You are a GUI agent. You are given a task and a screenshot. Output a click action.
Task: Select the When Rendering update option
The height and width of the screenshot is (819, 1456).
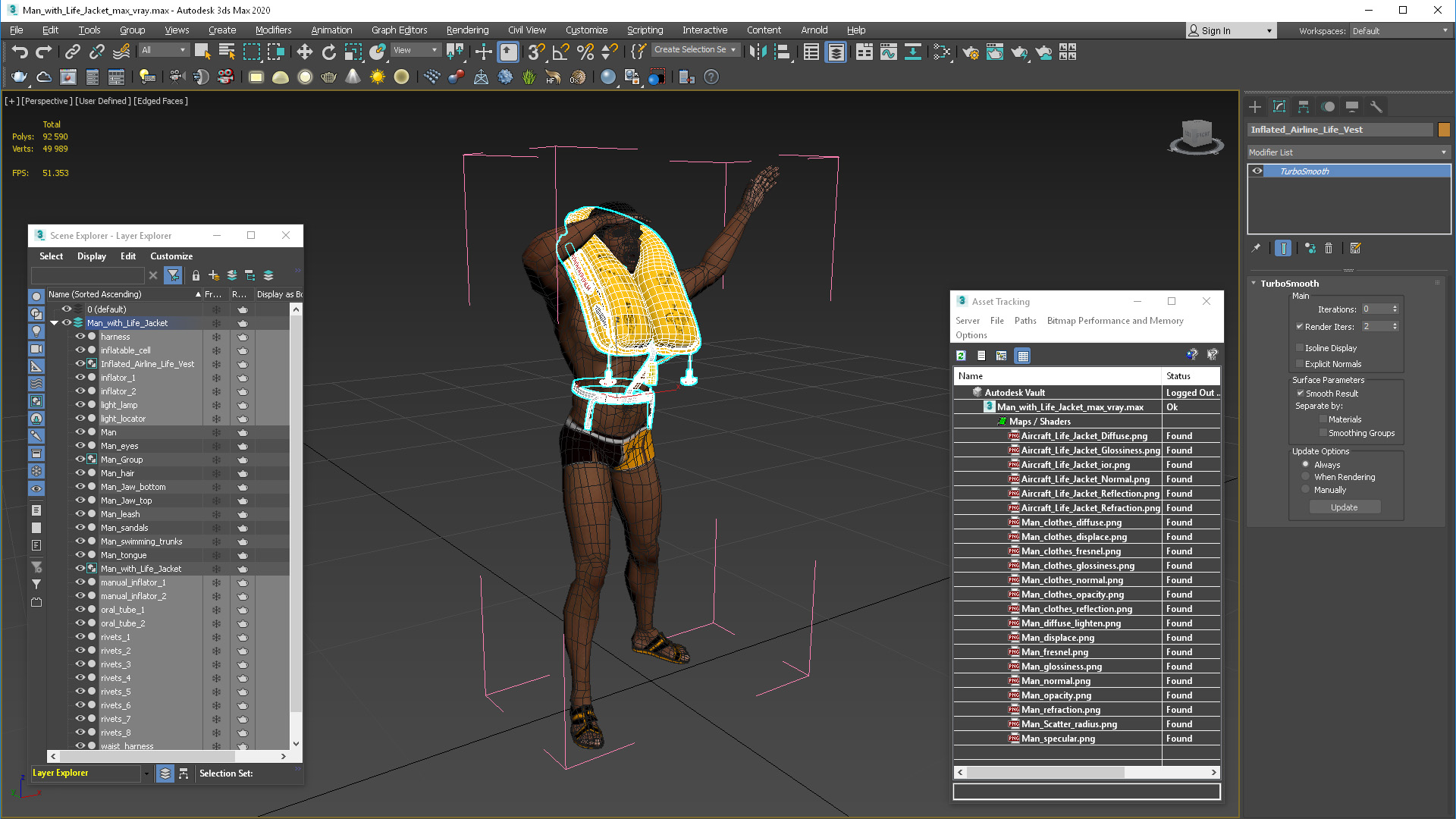pos(1306,477)
